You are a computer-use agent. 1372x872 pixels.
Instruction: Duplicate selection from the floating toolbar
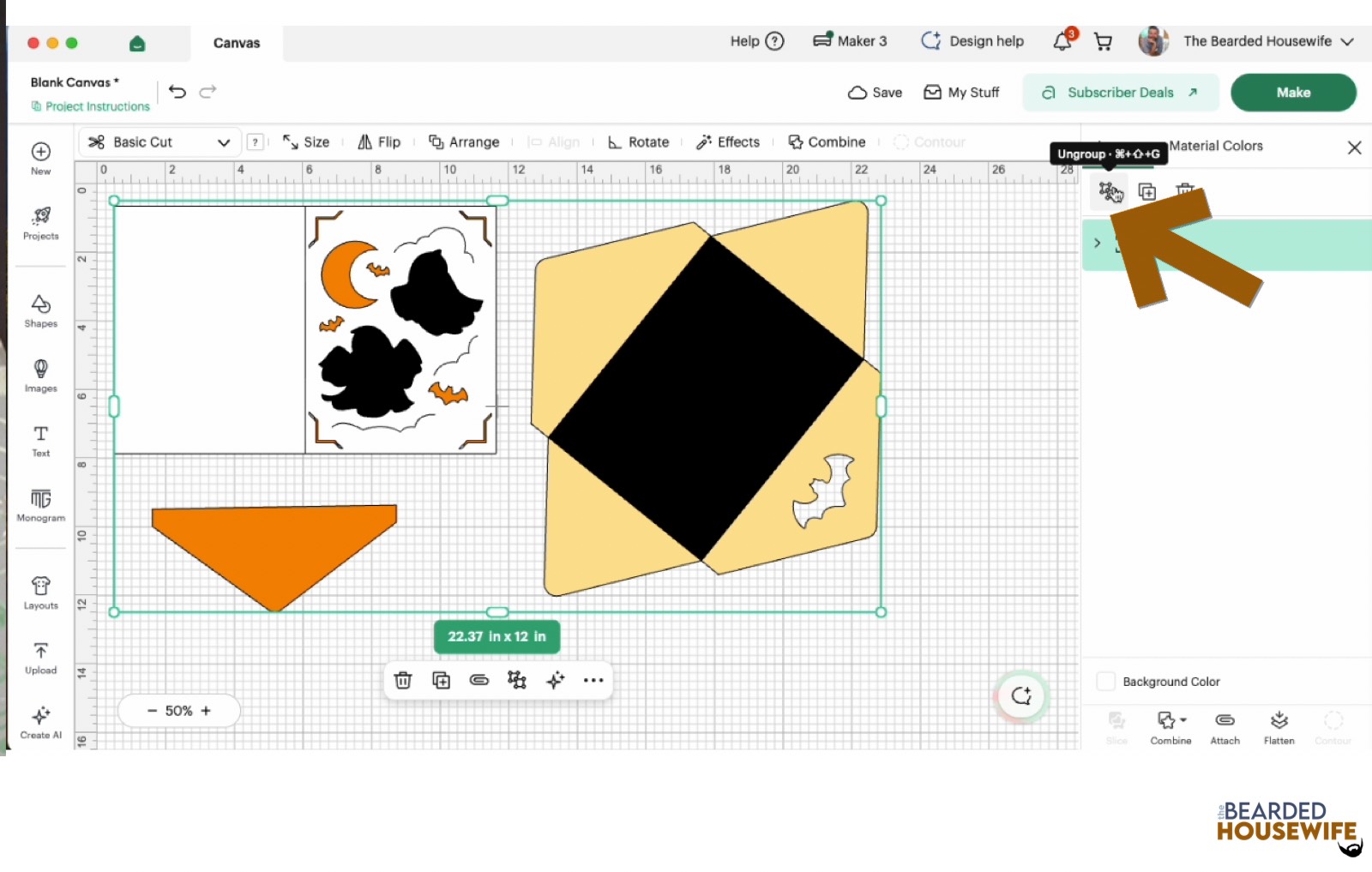coord(441,680)
